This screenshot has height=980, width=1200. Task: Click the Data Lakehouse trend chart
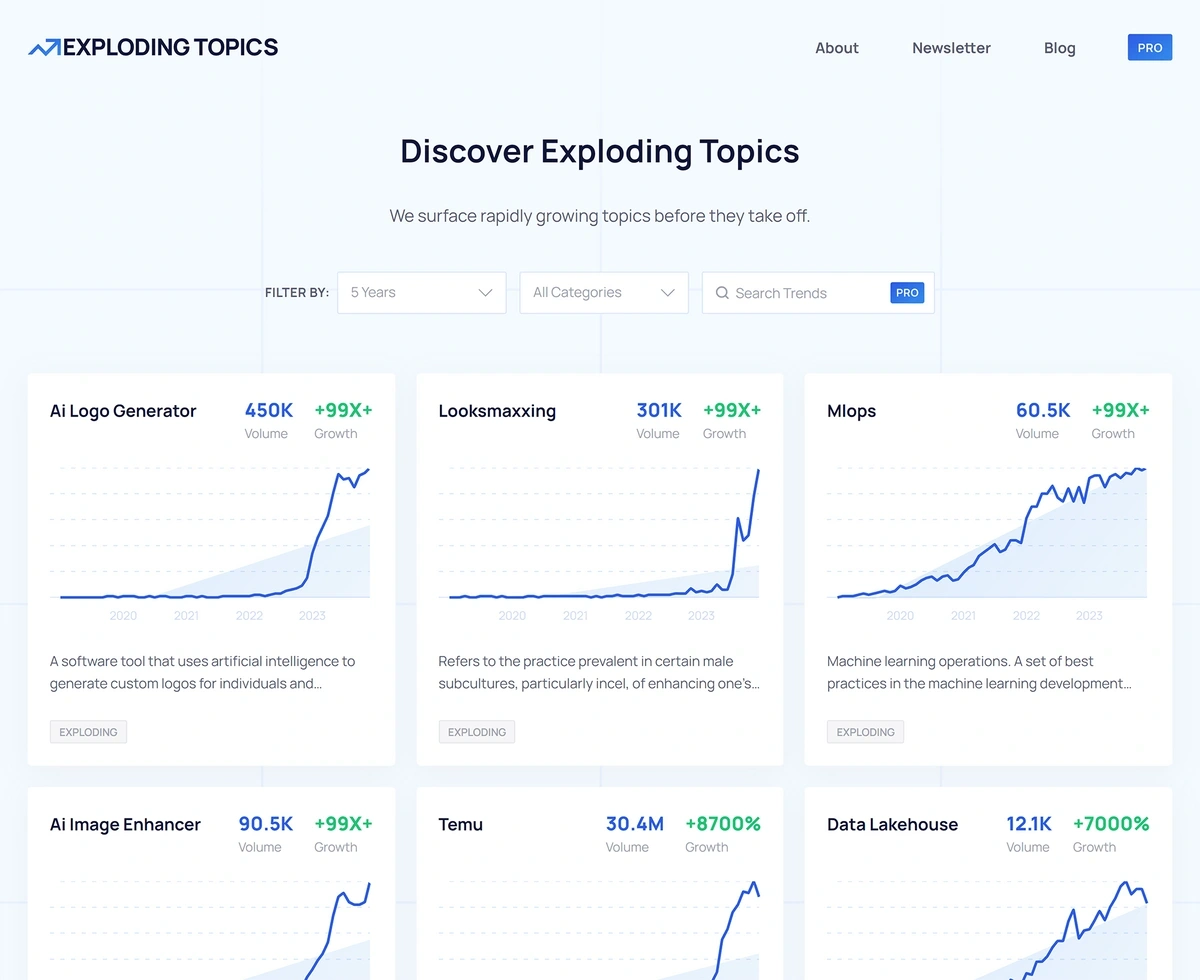(x=988, y=928)
